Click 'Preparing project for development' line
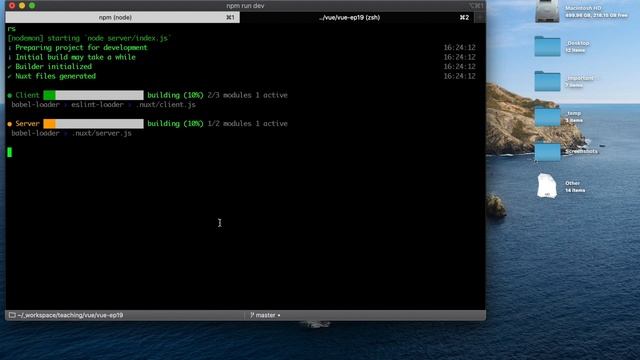 [81, 47]
